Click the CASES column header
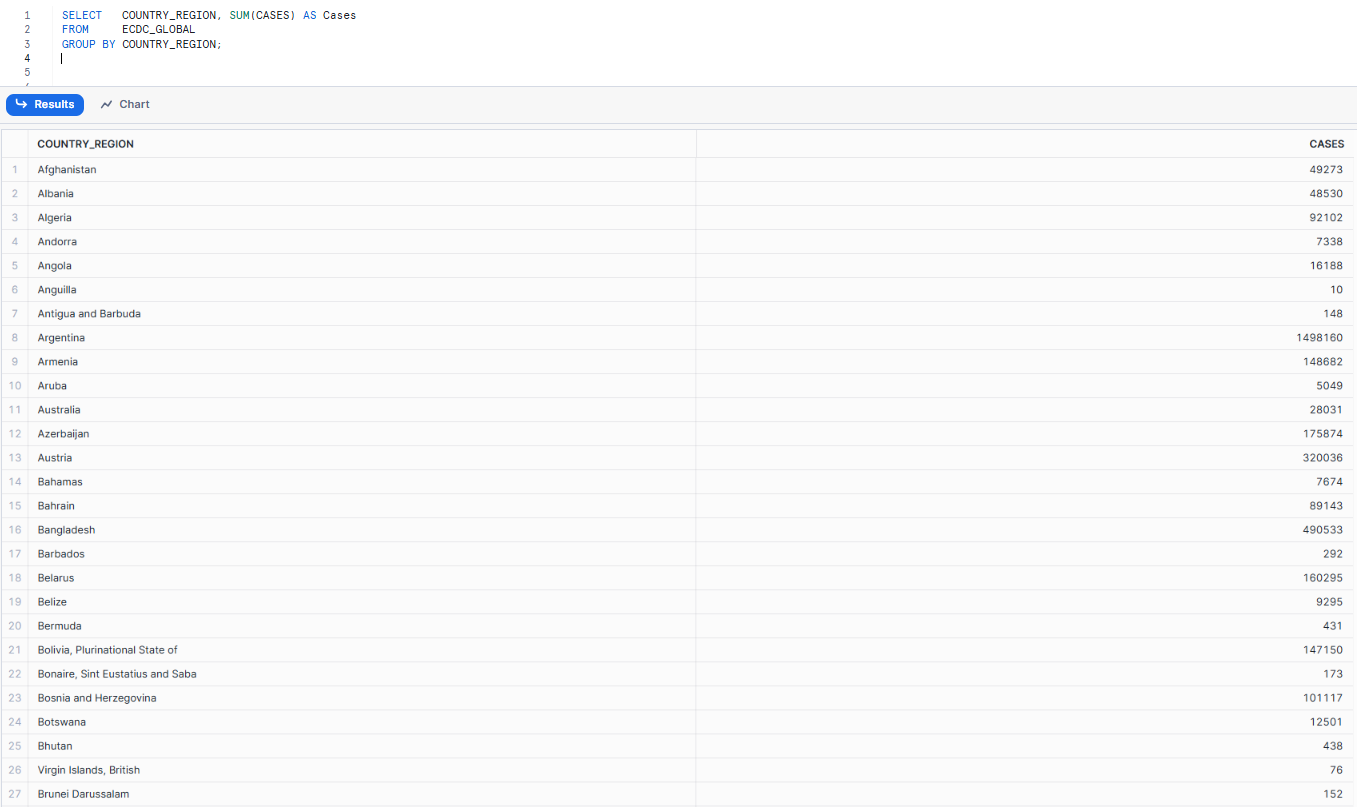 pos(1326,144)
